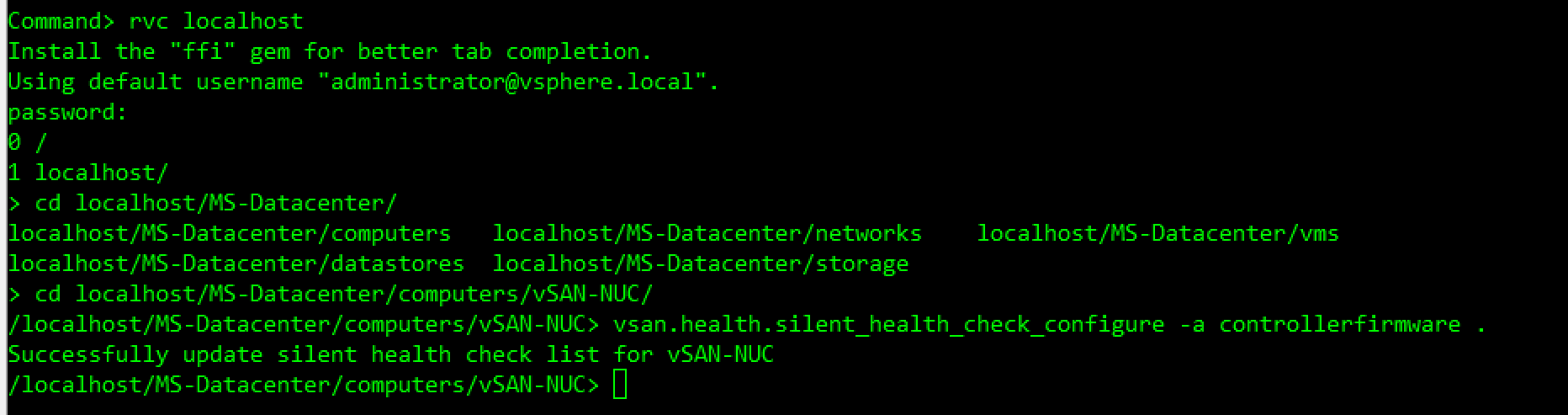Click the "1 localhost/" listing entry

(88, 173)
